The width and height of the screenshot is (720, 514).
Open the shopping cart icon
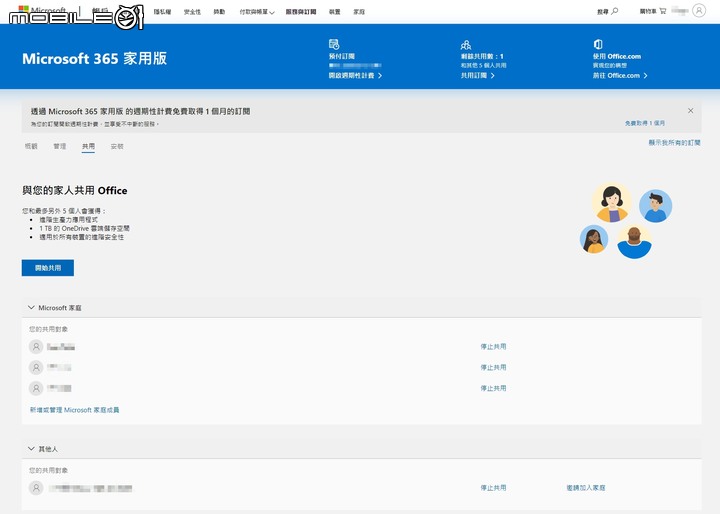(663, 11)
